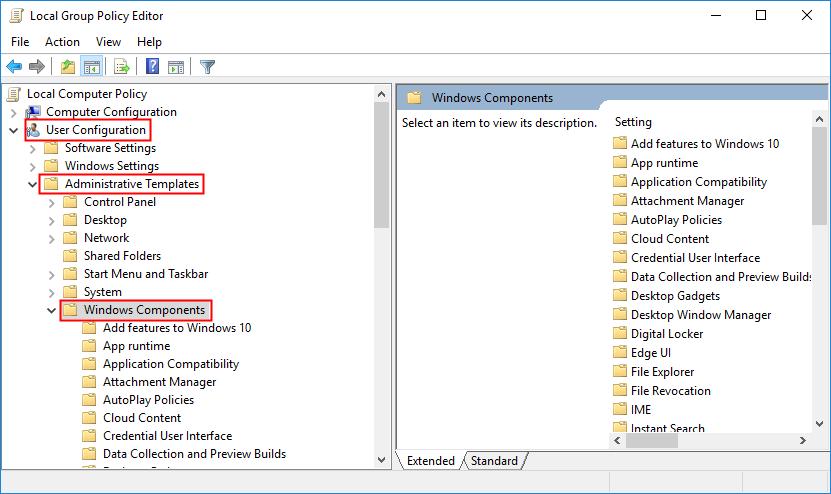Toggle the Show/Hide Console Tree icon
Screen dimensions: 831x494
click(x=91, y=67)
